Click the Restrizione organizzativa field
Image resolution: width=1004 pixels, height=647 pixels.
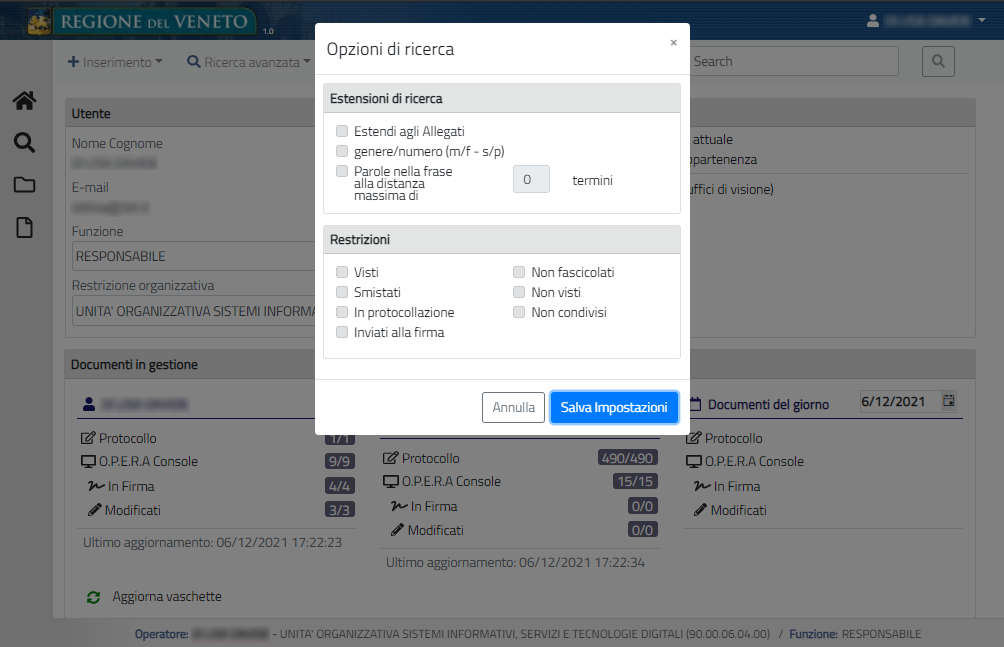tap(194, 311)
